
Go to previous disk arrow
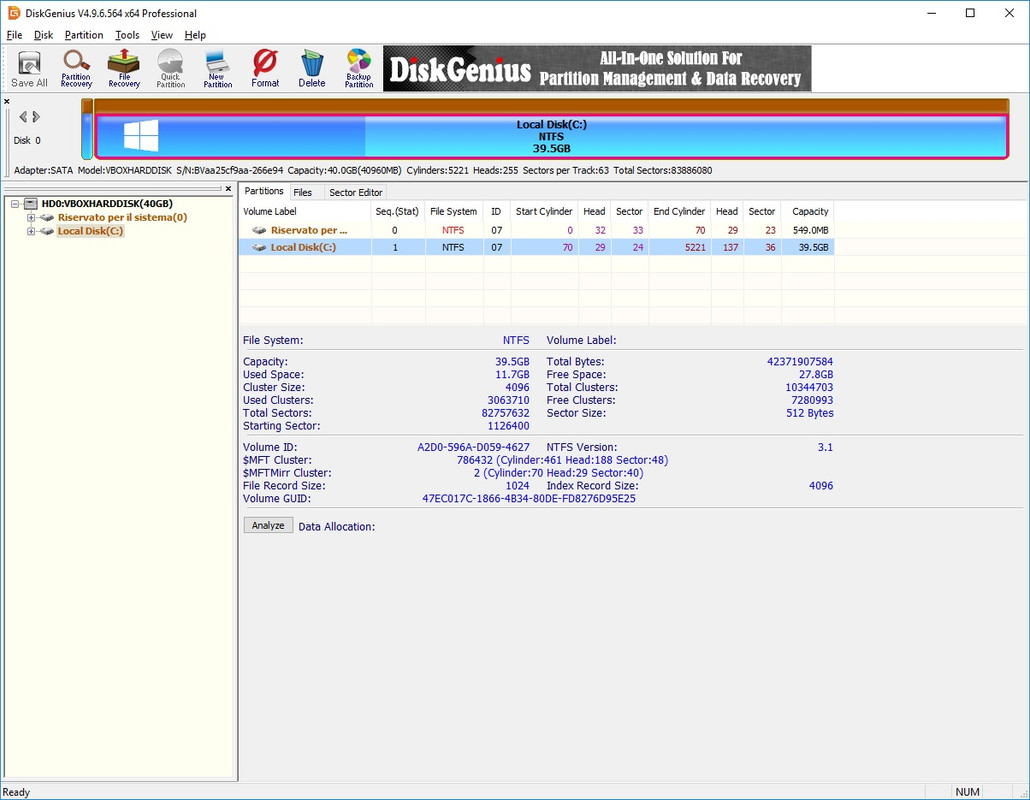22,117
